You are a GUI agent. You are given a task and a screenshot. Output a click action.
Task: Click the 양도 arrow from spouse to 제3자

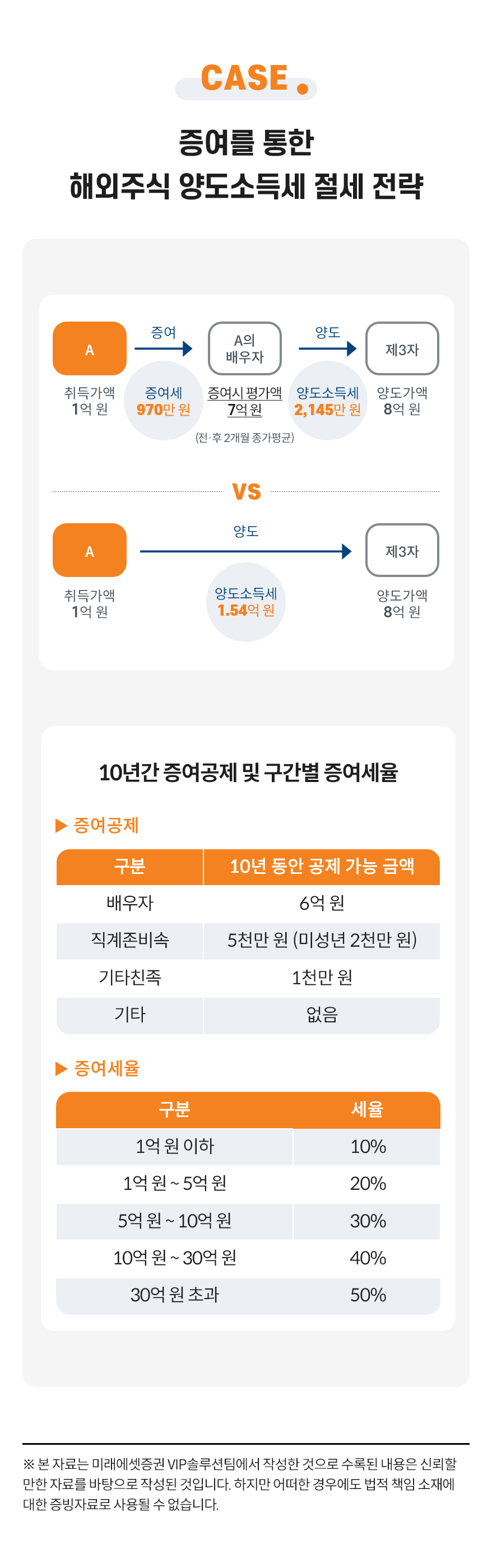328,349
